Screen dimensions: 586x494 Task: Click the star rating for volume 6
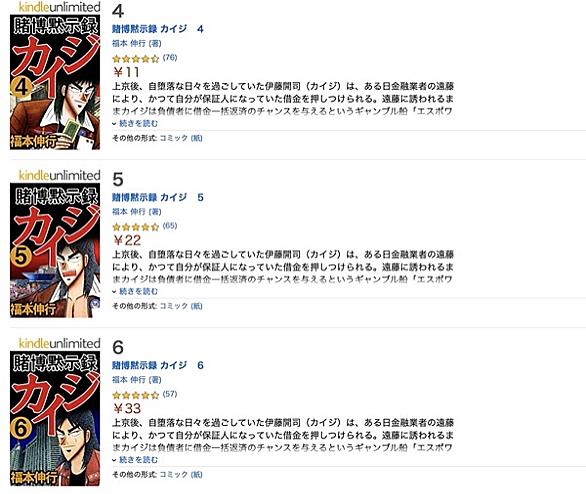click(x=136, y=395)
